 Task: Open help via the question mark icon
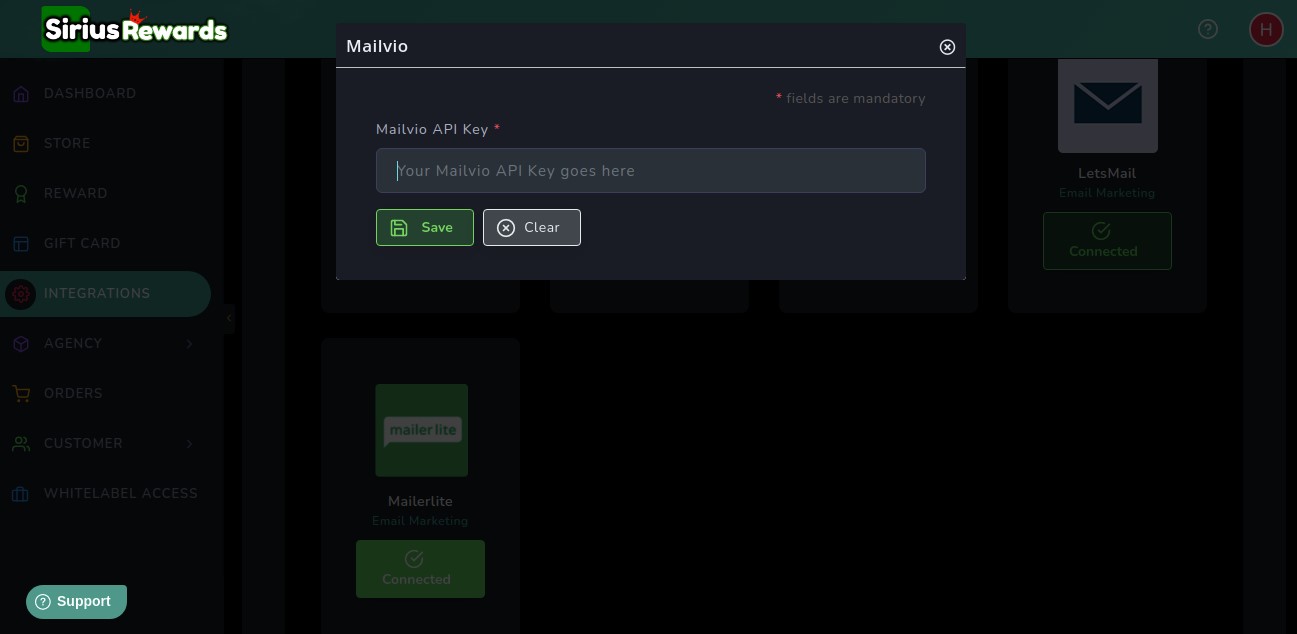click(1208, 29)
